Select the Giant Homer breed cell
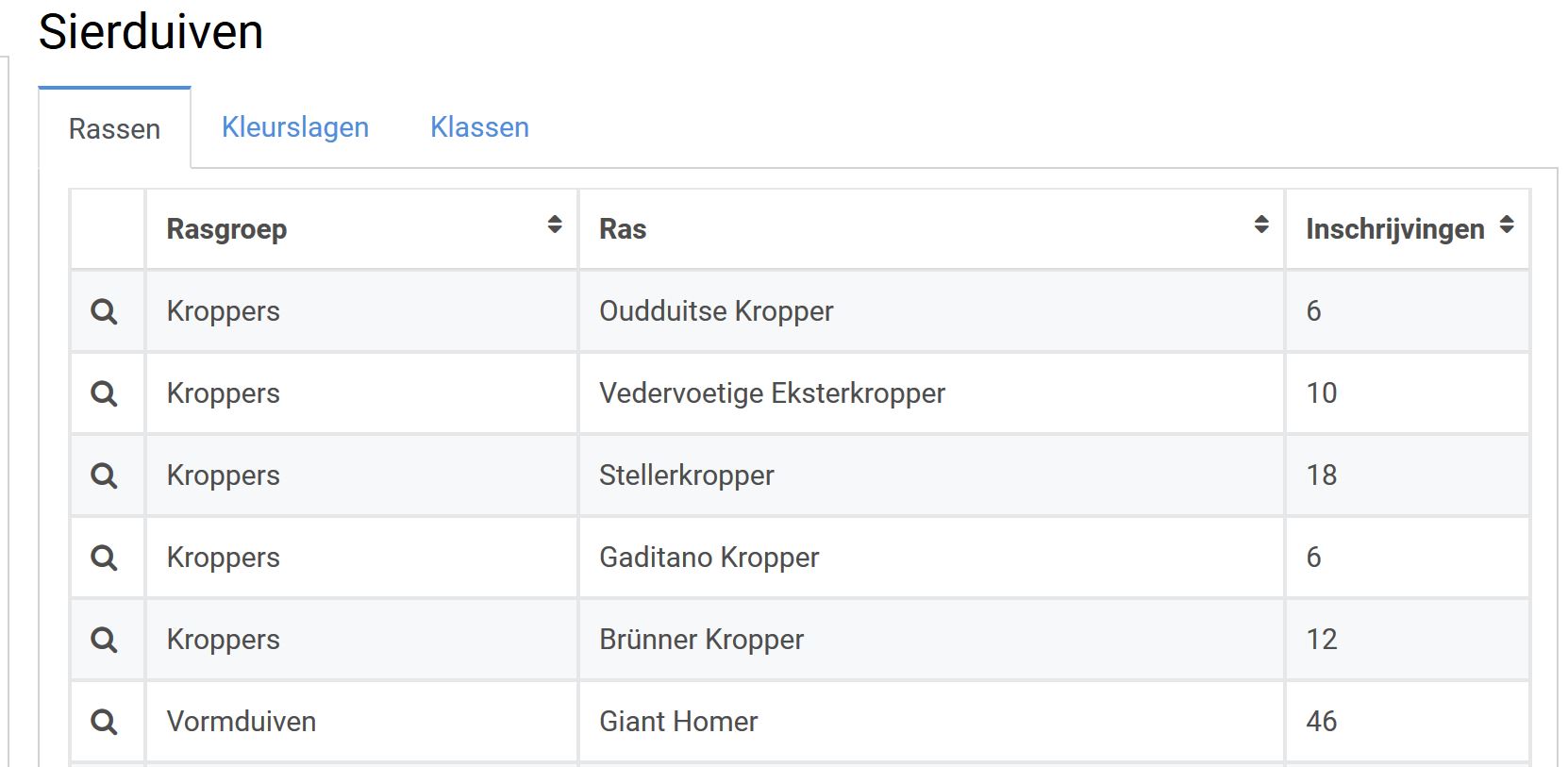The width and height of the screenshot is (1568, 767). tap(678, 722)
